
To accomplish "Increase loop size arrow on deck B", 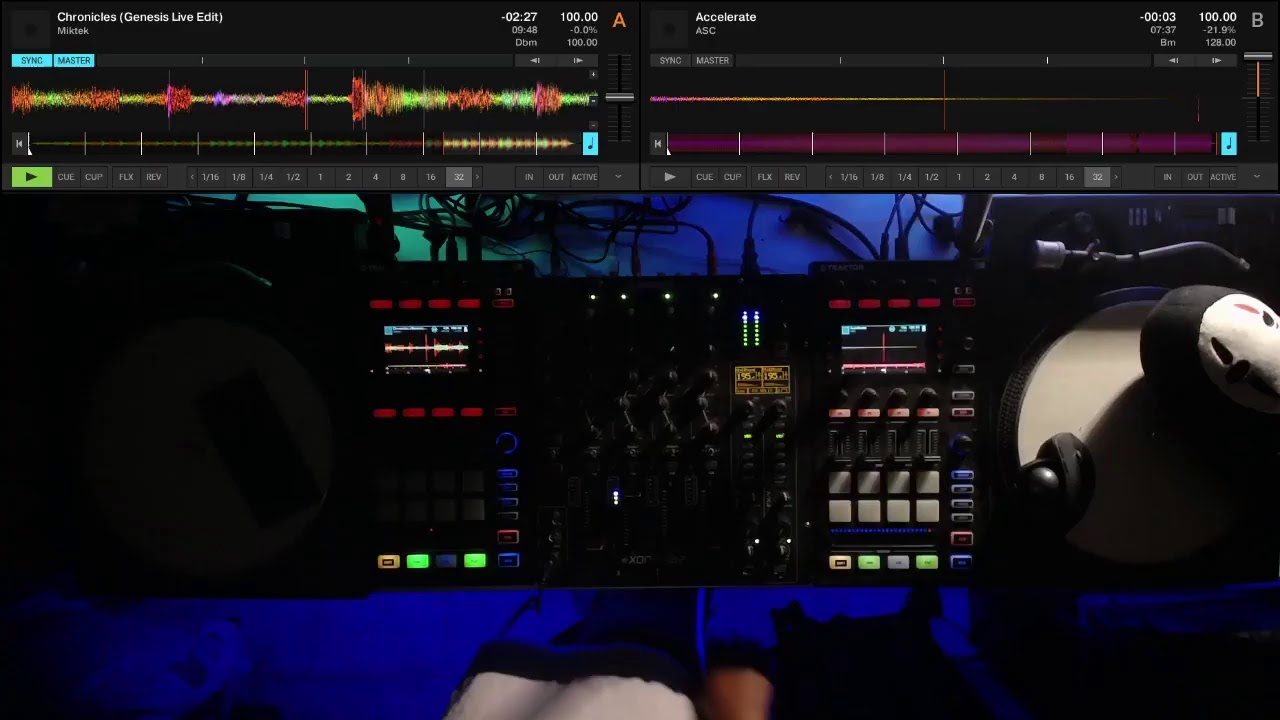I will [x=1116, y=177].
